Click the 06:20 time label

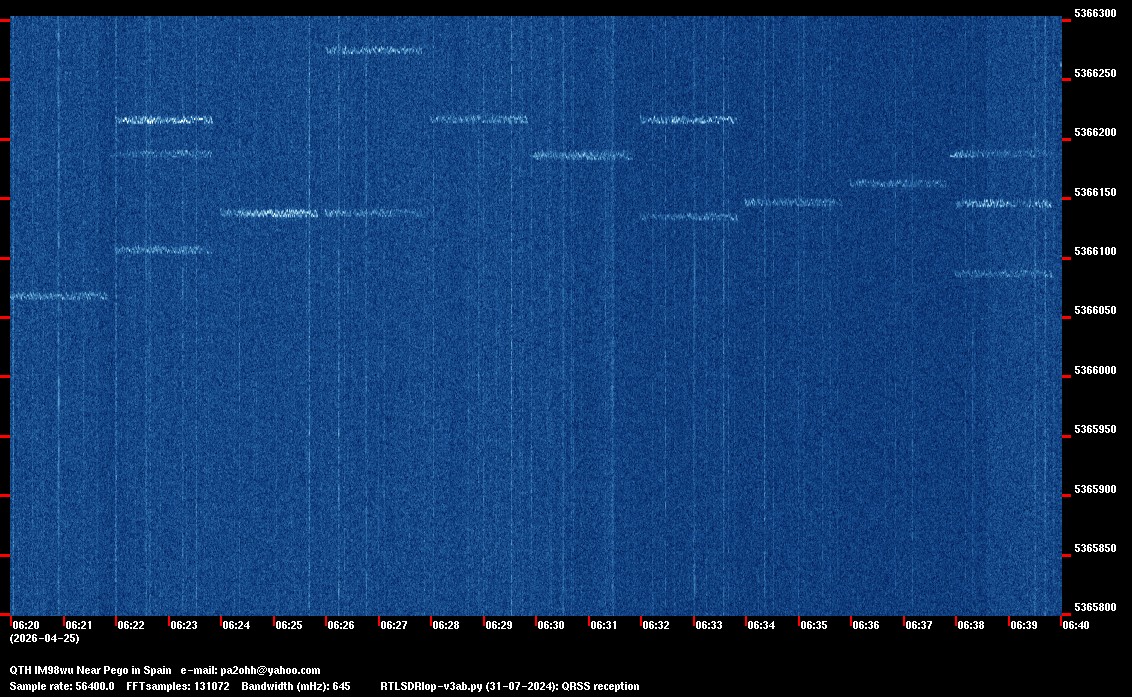pyautogui.click(x=26, y=625)
